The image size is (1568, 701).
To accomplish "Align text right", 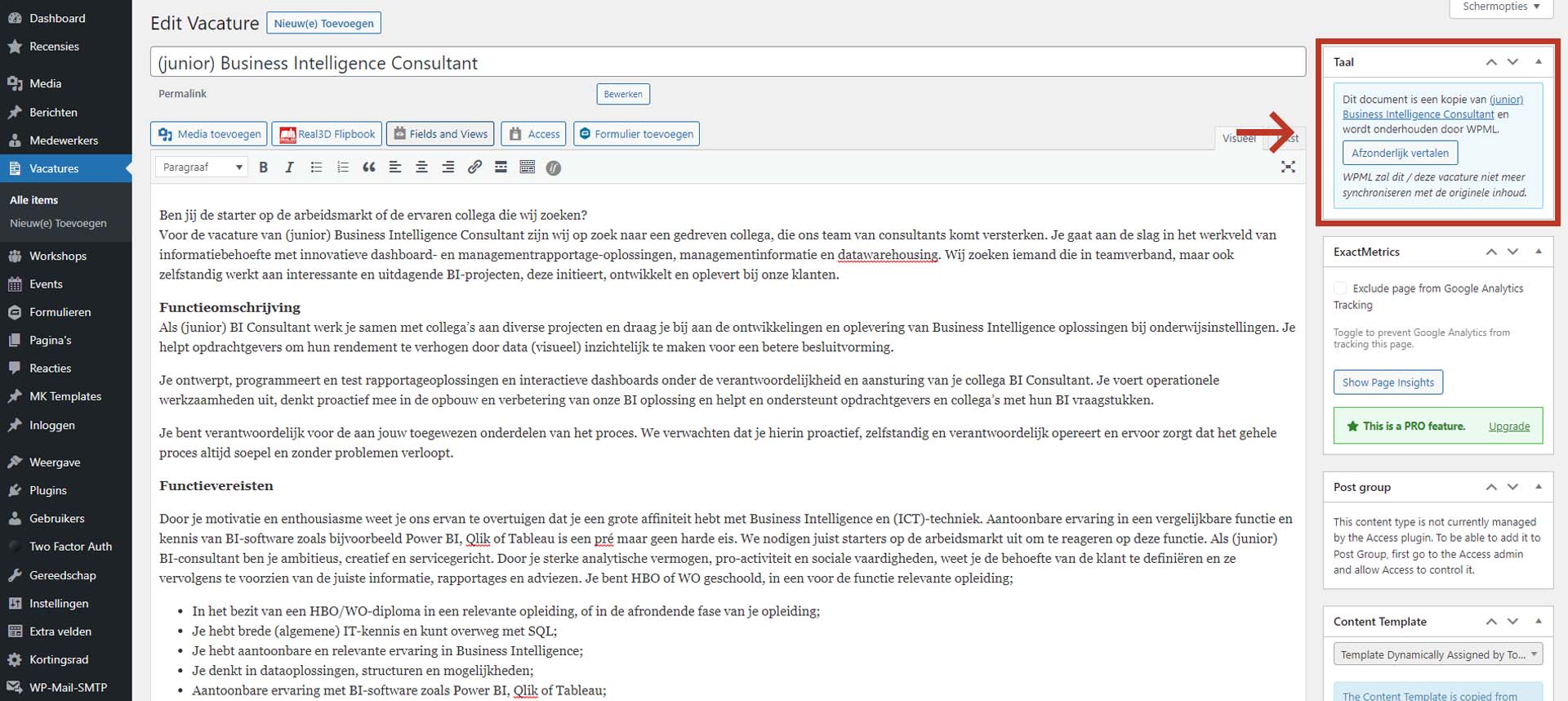I will tap(448, 167).
